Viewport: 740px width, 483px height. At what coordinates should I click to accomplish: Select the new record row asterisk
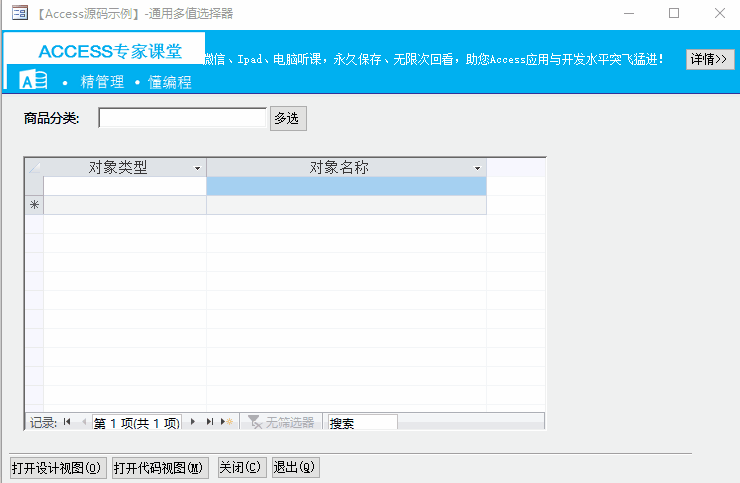34,205
